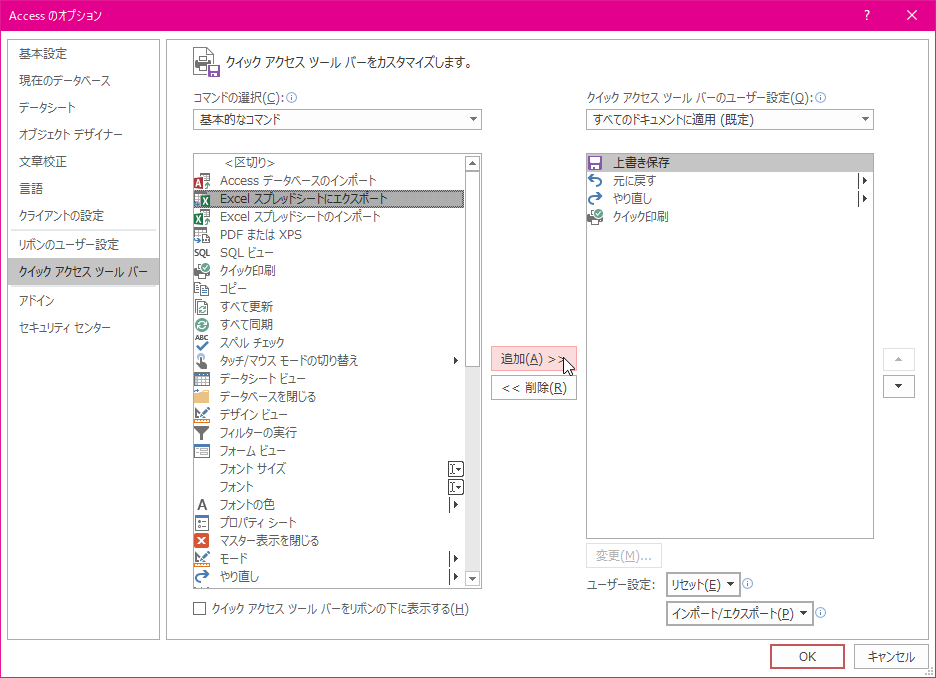
Task: Click the プロパティ シート icon
Action: coord(202,523)
